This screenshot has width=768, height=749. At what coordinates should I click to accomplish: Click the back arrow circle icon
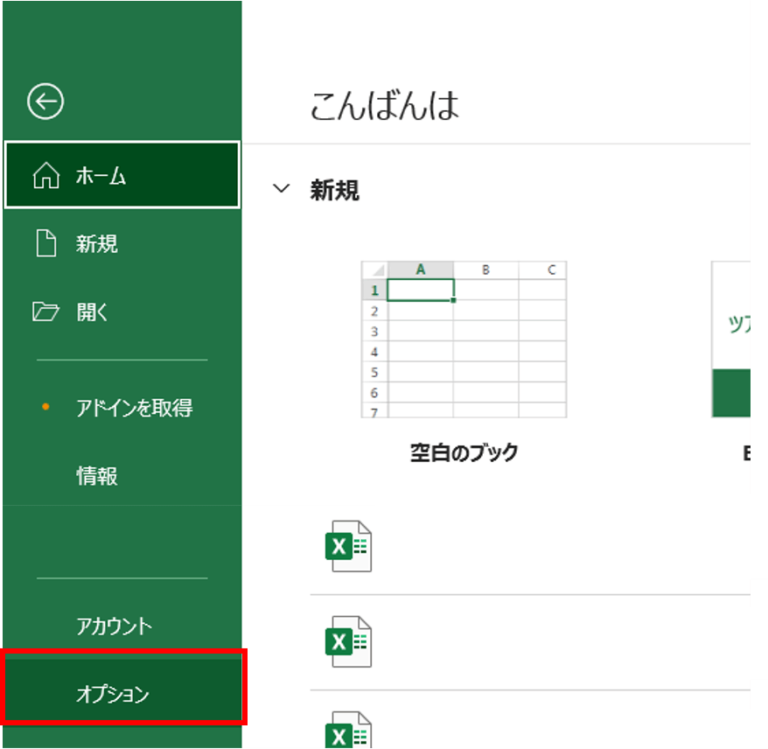[45, 102]
